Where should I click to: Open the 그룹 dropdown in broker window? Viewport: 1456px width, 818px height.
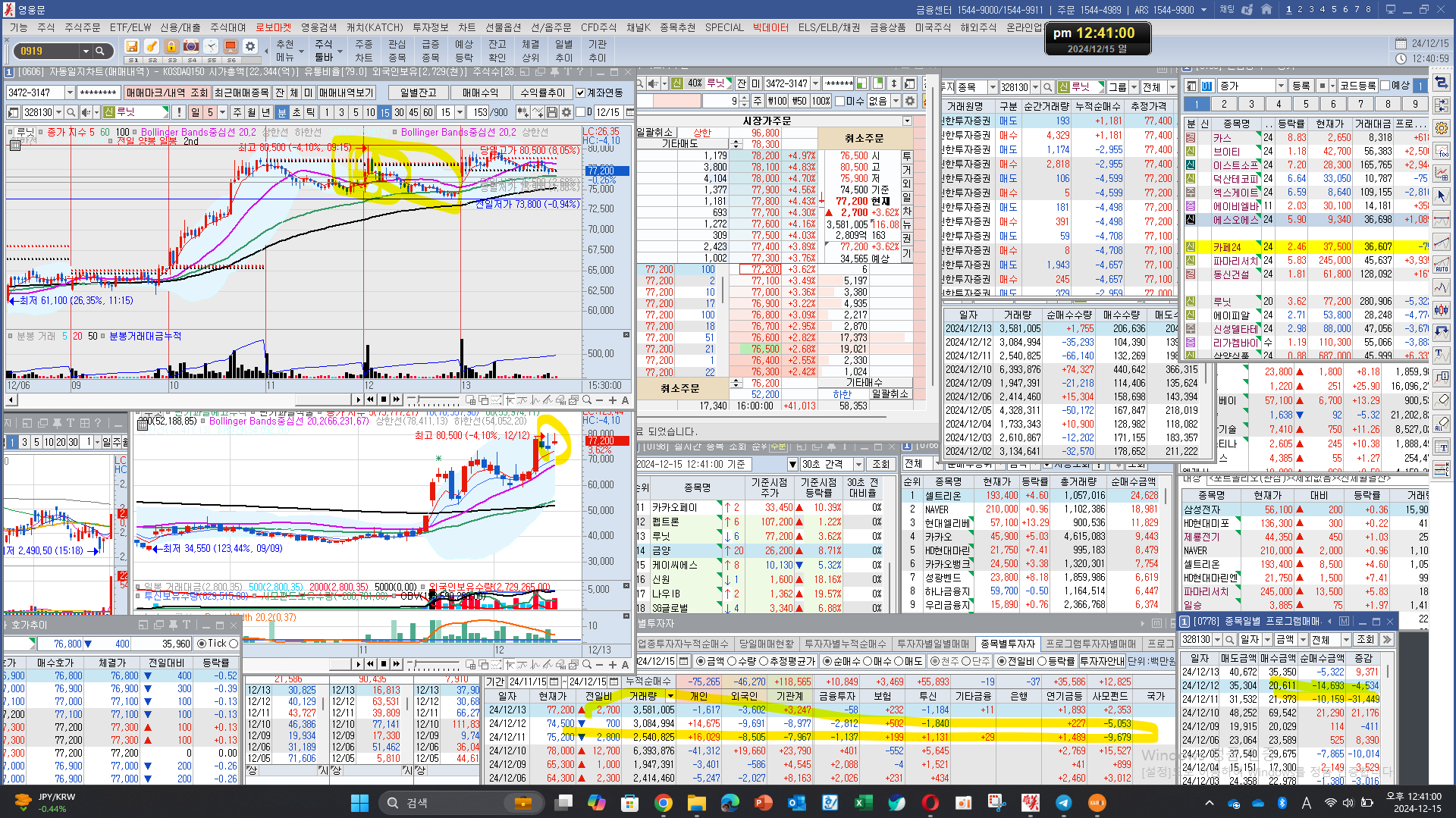1134,87
